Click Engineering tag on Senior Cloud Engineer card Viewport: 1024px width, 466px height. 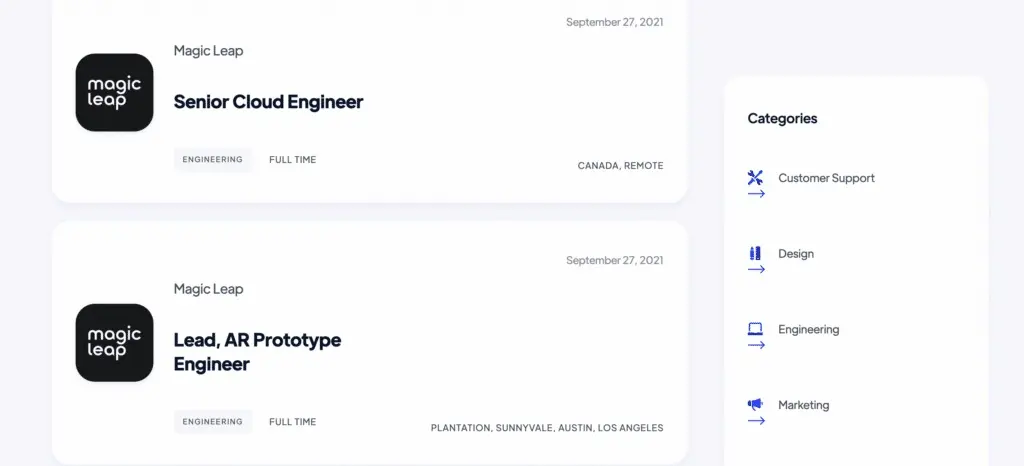tap(213, 159)
